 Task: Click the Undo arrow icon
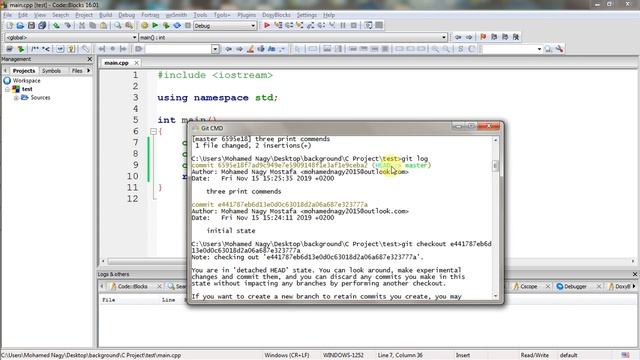(56, 25)
